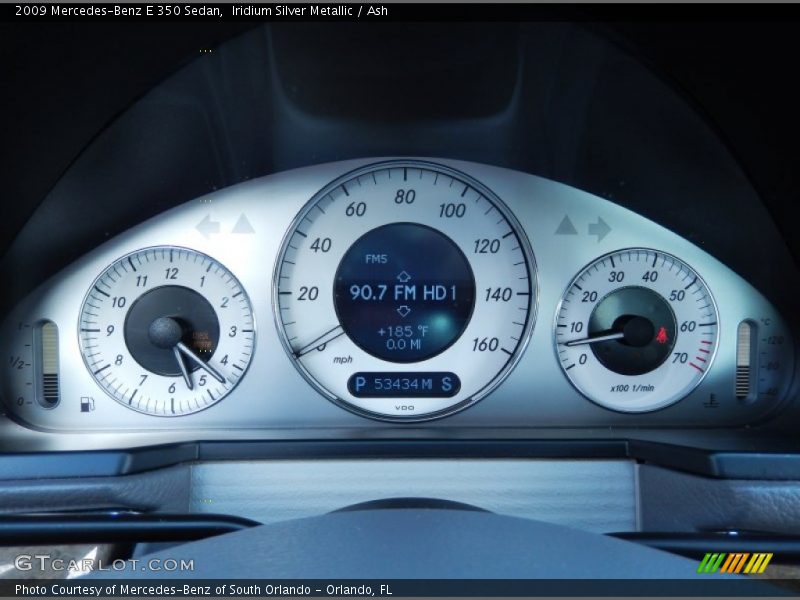The width and height of the screenshot is (800, 600).
Task: Tap the left turn signal arrow indicator
Action: 208,226
